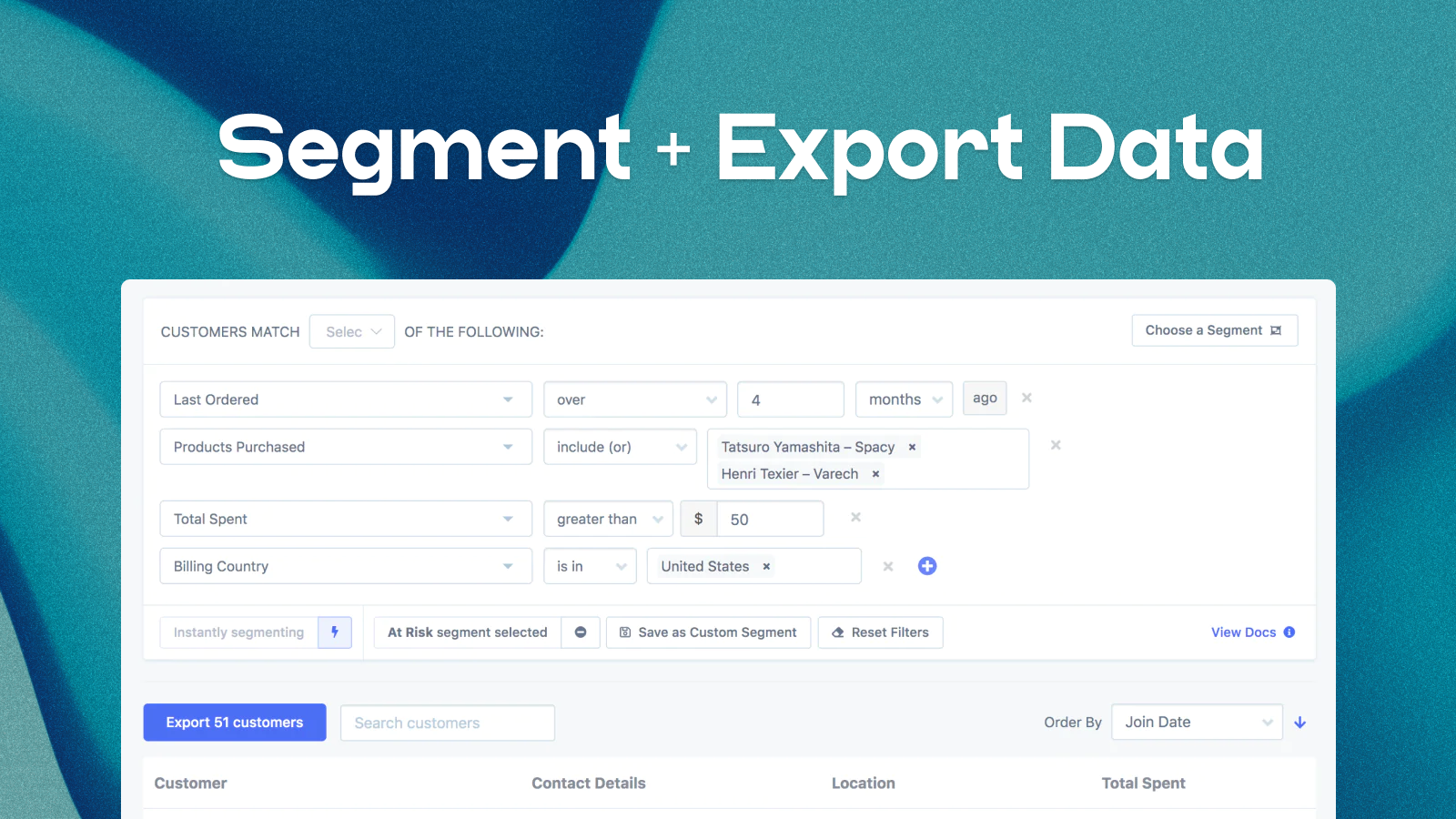
Task: Open the Order By dropdown showing Join Date
Action: [1197, 722]
